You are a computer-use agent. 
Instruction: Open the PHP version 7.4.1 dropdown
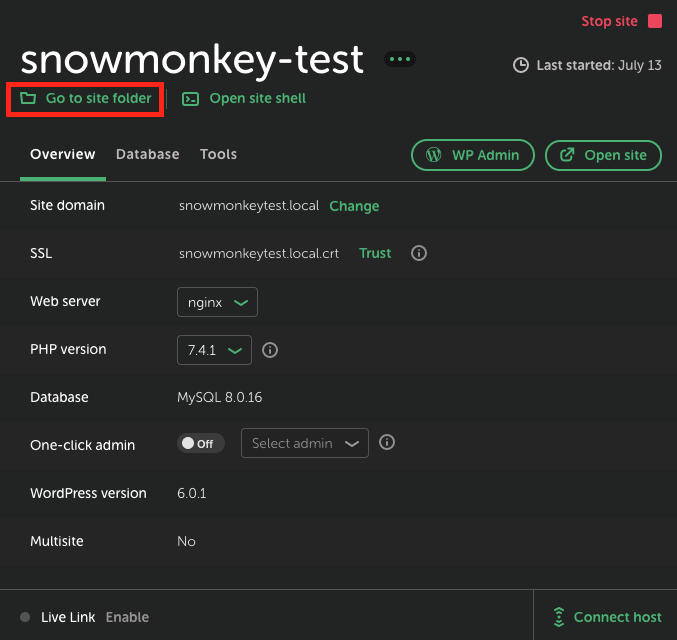214,350
